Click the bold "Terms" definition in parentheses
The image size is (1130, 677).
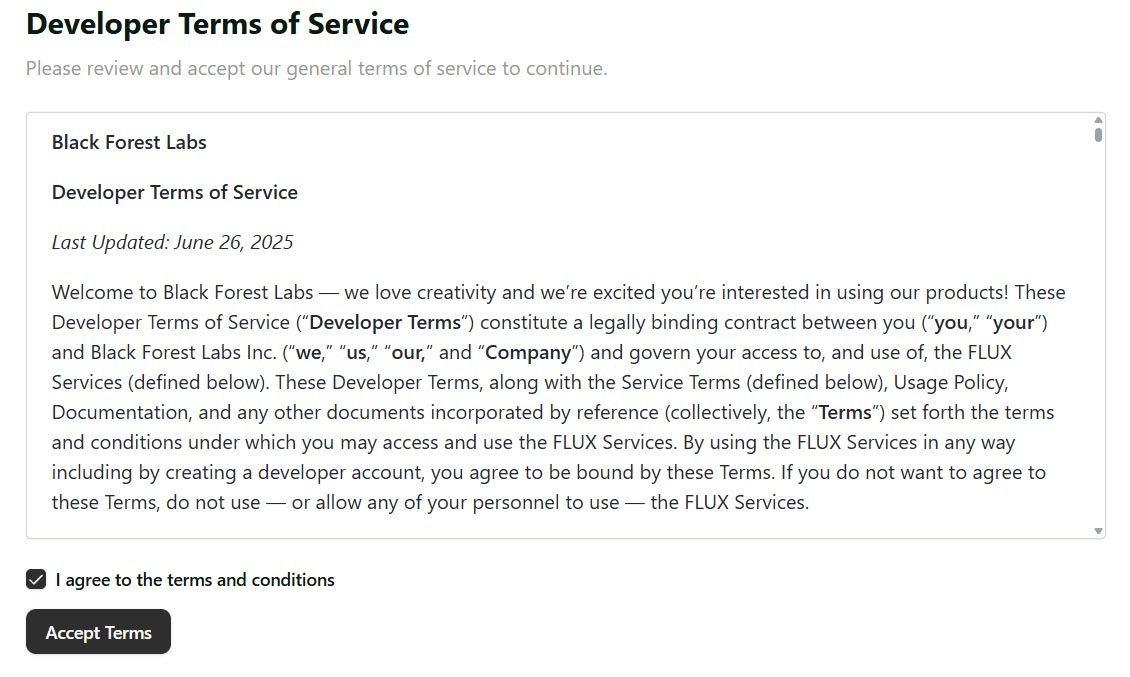[845, 413]
